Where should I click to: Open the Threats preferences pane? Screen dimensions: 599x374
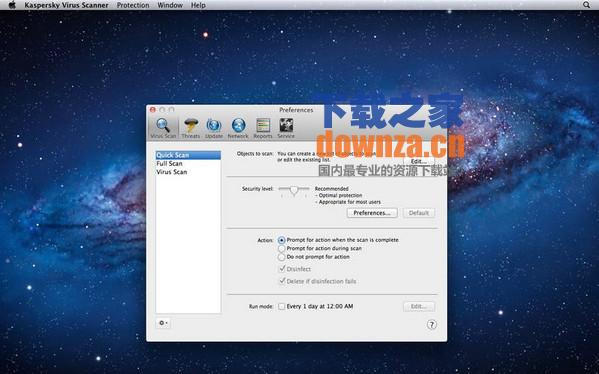191,128
